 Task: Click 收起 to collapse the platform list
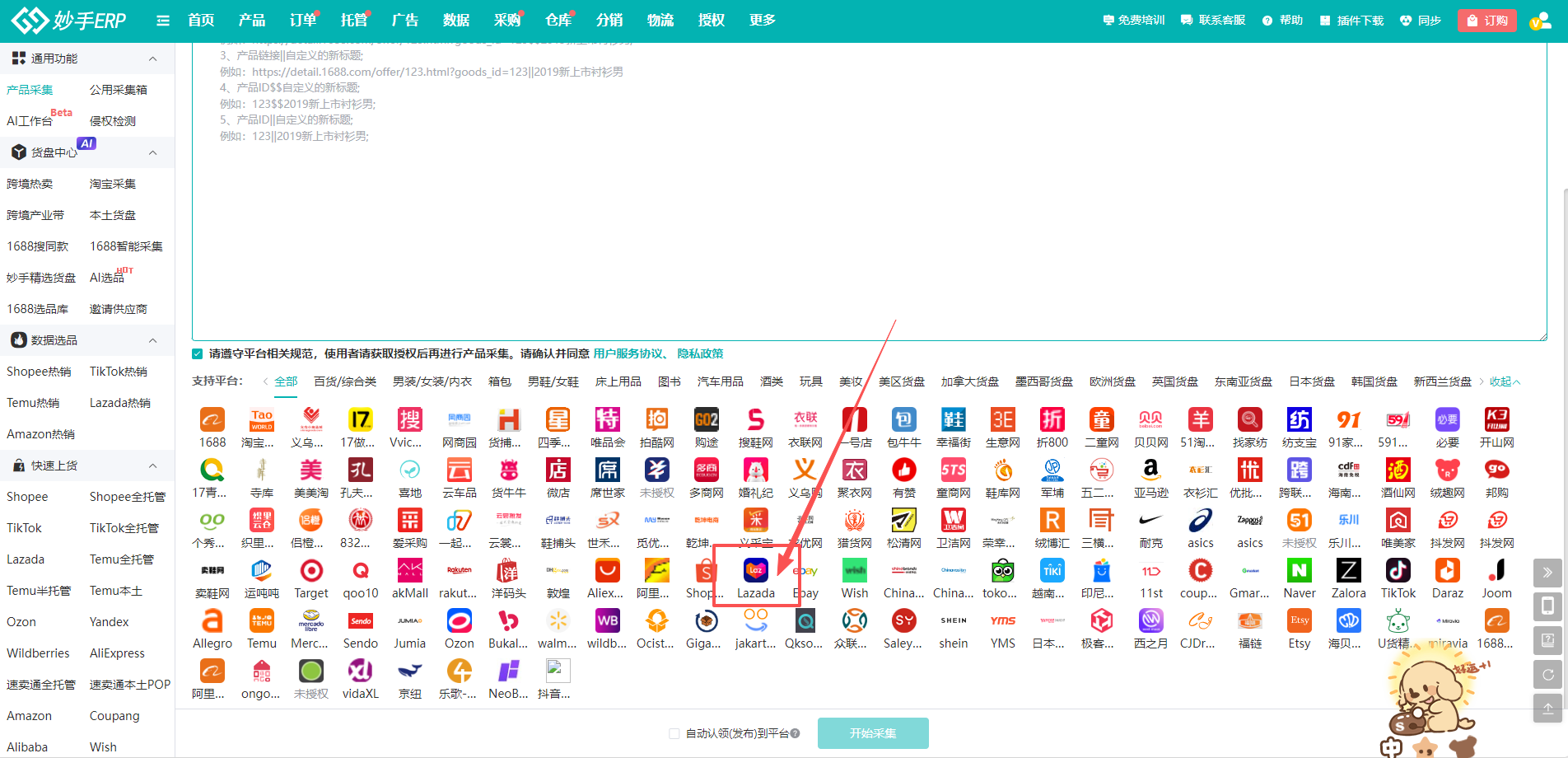pos(1505,381)
